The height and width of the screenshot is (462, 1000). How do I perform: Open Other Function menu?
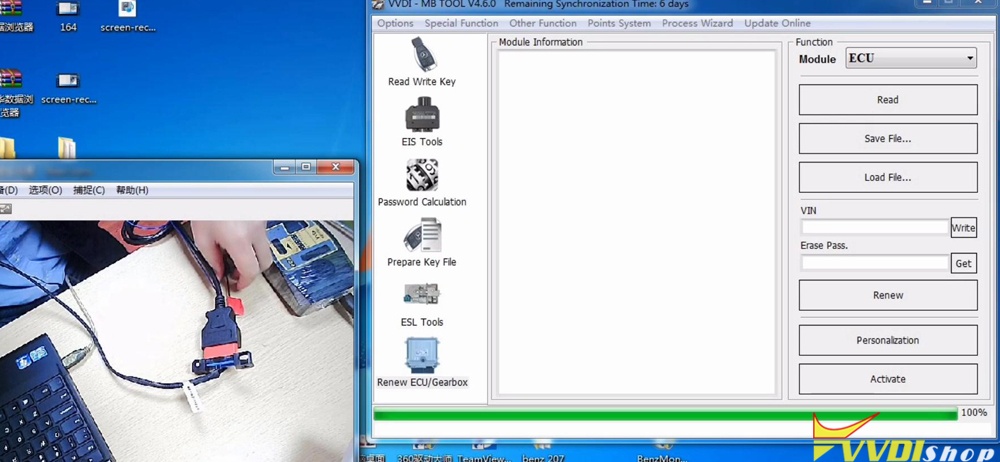(543, 23)
